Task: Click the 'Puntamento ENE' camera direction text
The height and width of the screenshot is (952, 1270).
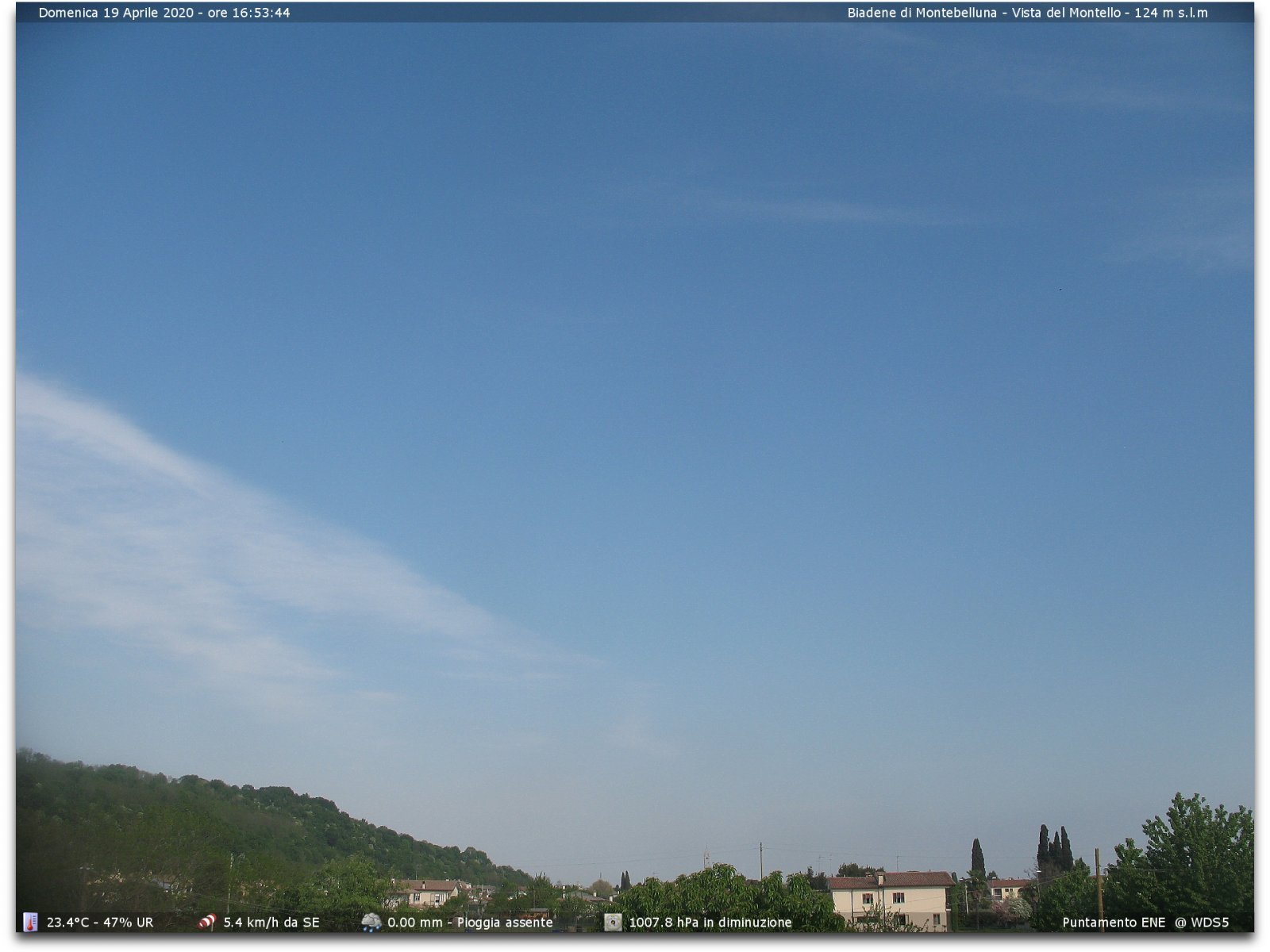Action: (1114, 922)
